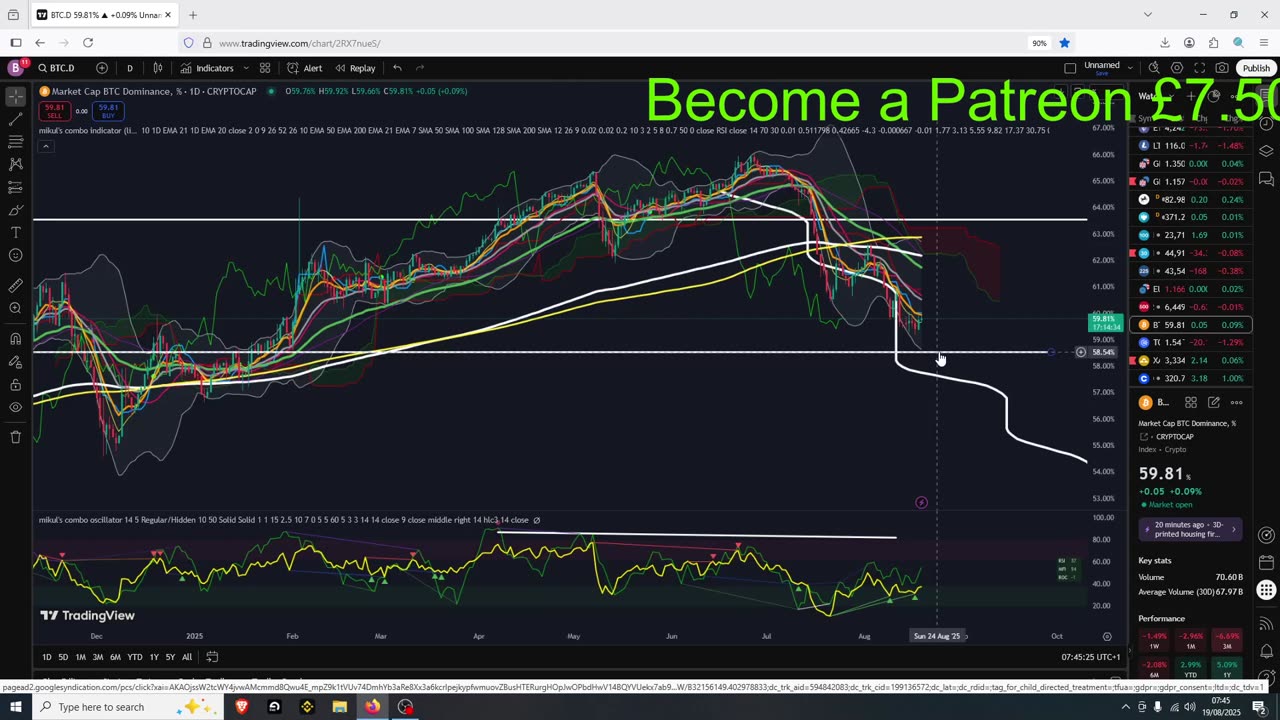Open the D timeframe interval selector

[x=129, y=68]
